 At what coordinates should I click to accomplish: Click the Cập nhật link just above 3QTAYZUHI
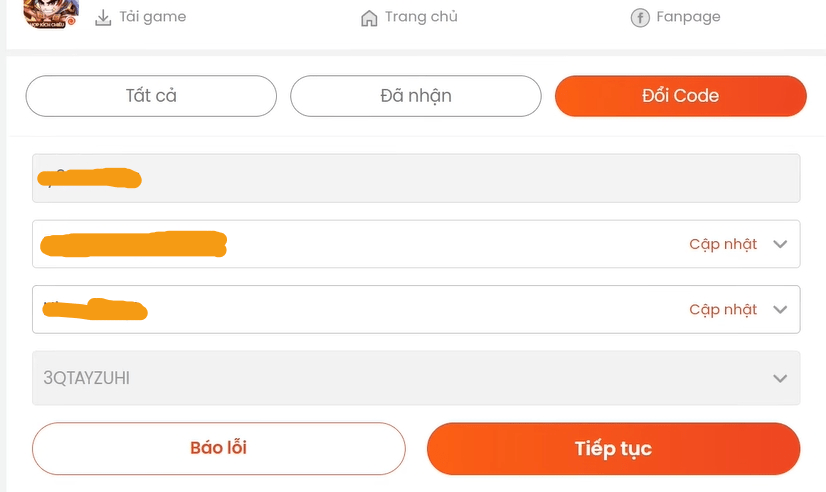point(723,310)
